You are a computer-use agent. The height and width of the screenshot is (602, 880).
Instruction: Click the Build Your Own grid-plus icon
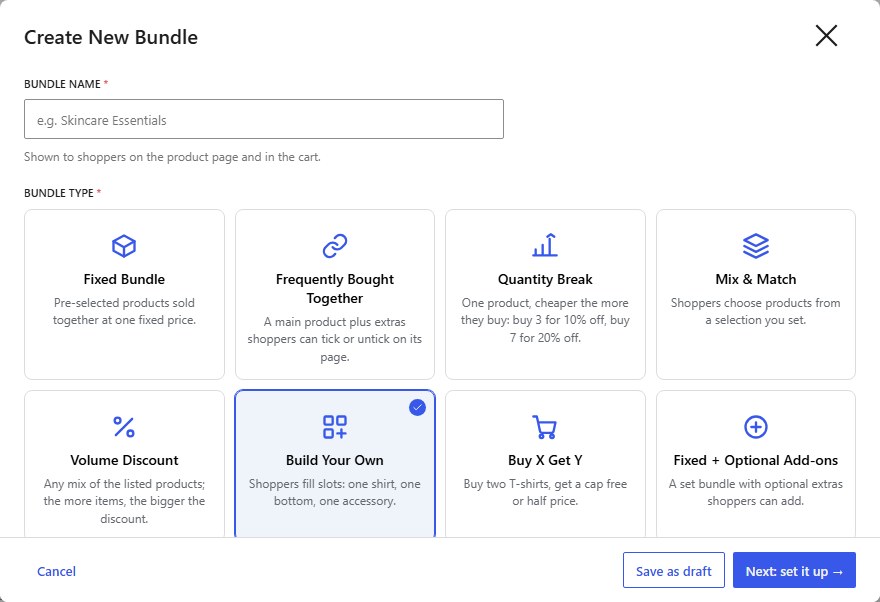[334, 427]
